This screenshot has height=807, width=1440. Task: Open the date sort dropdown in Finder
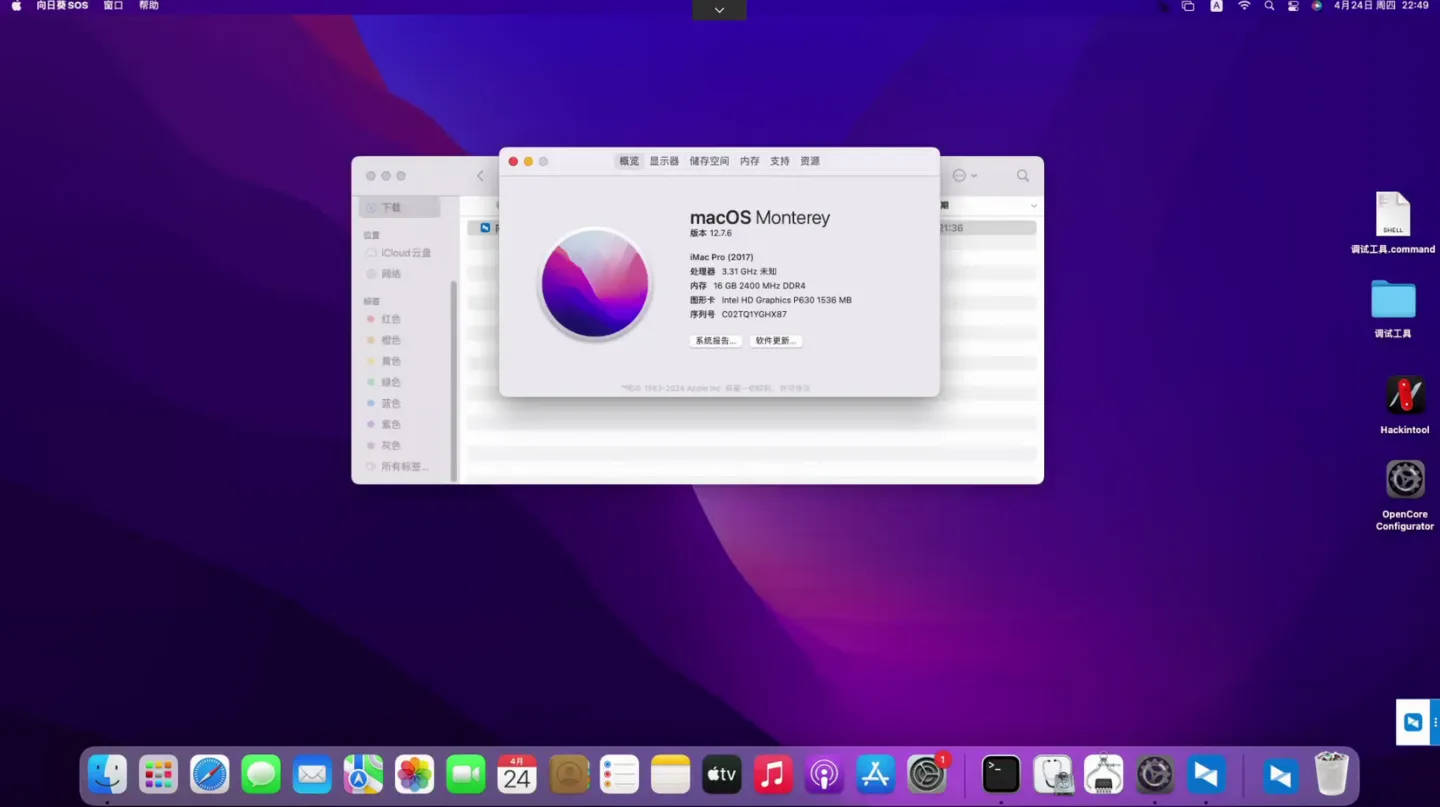1032,204
